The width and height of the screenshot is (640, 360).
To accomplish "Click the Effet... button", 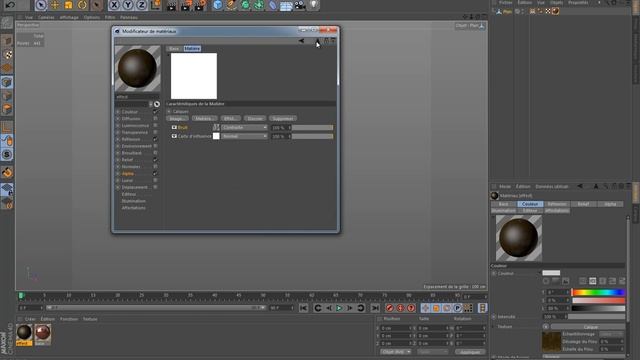I will click(x=230, y=119).
